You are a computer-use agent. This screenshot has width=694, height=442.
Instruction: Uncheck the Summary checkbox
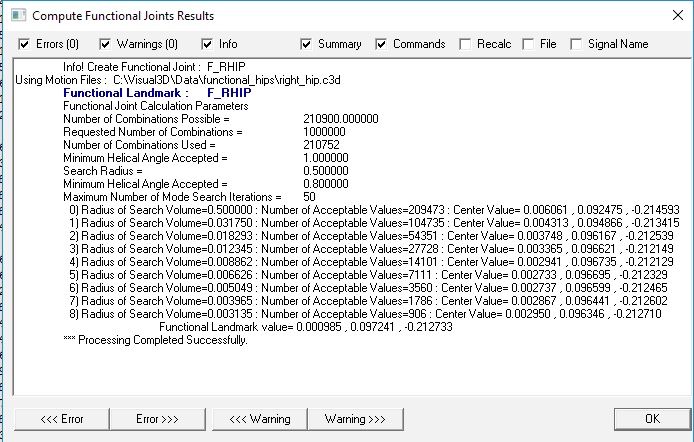306,44
